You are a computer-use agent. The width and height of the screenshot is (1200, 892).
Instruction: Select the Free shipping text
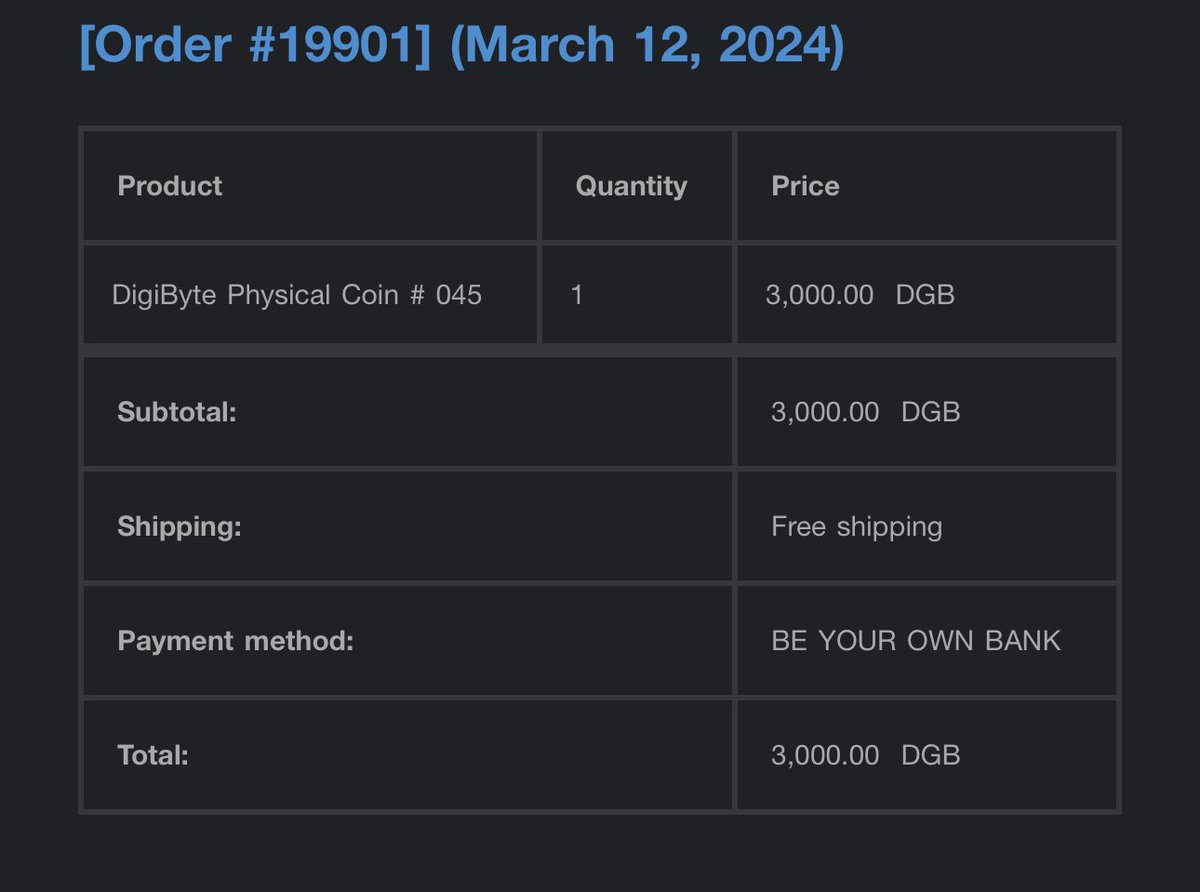coord(857,527)
